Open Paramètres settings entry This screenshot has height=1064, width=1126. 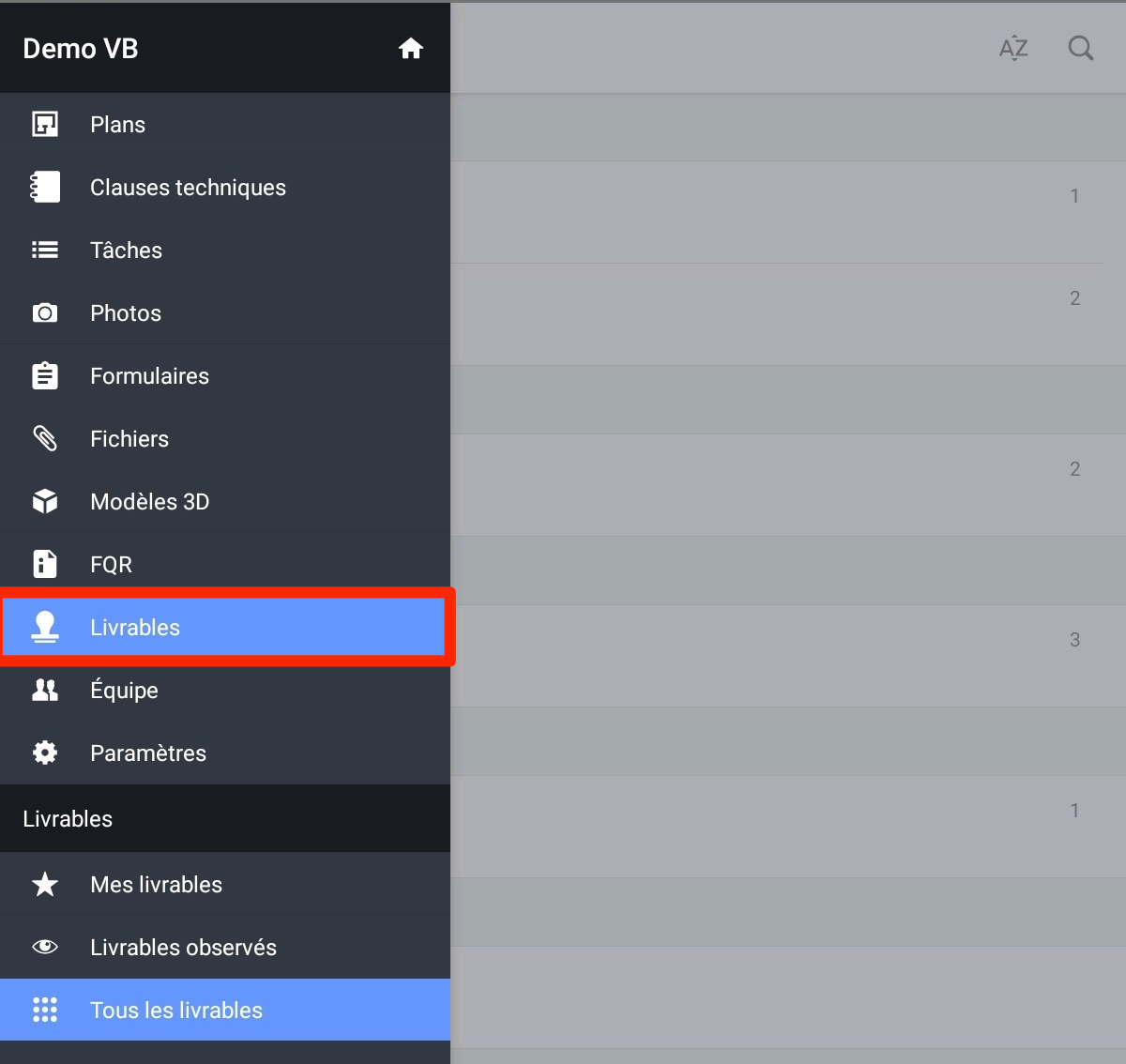[225, 752]
